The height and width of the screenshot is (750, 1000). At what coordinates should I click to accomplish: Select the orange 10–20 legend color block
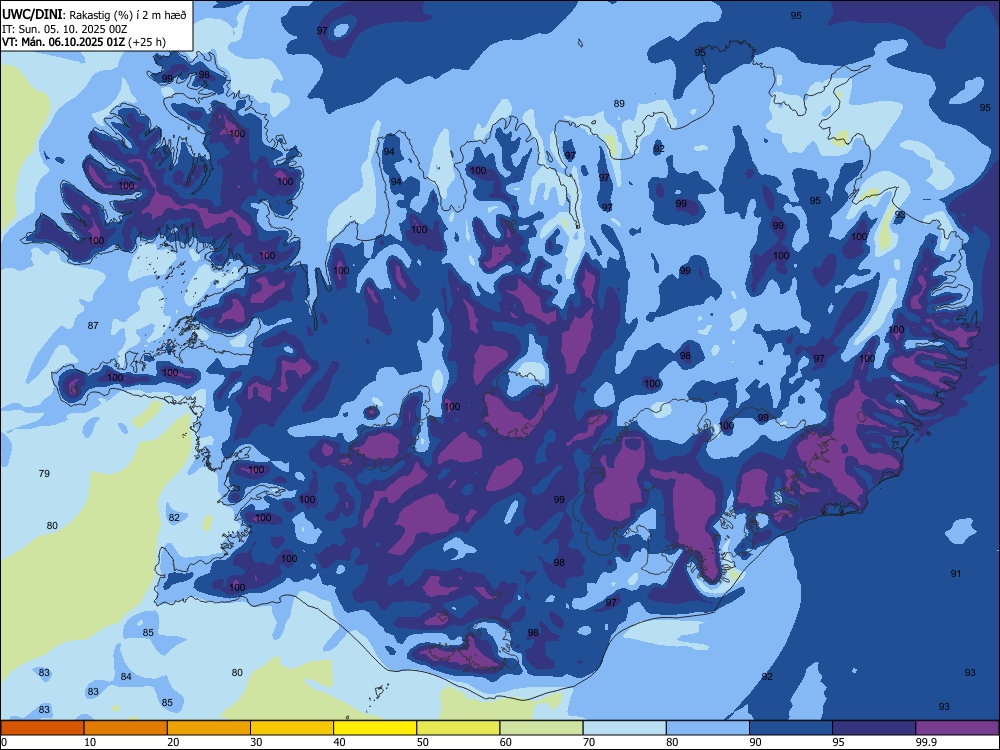click(126, 728)
